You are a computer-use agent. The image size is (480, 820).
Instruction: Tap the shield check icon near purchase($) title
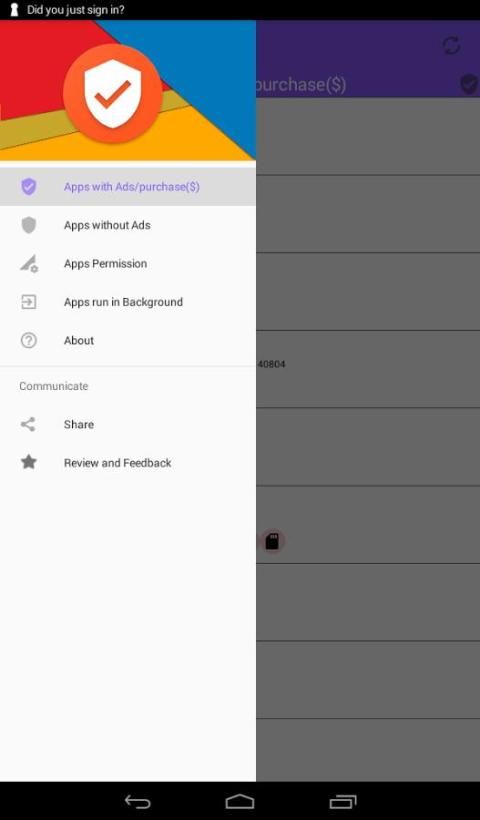coord(469,84)
